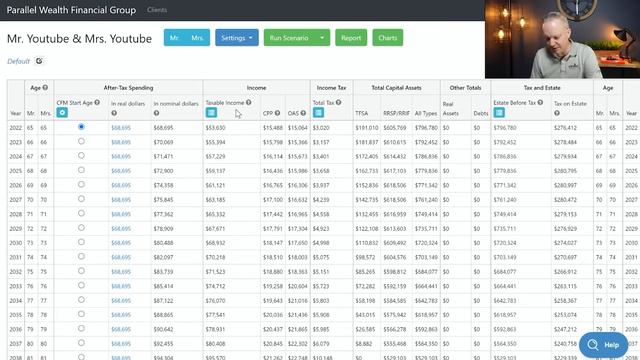The width and height of the screenshot is (640, 360).
Task: Open CPP help icon
Action: tap(278, 113)
